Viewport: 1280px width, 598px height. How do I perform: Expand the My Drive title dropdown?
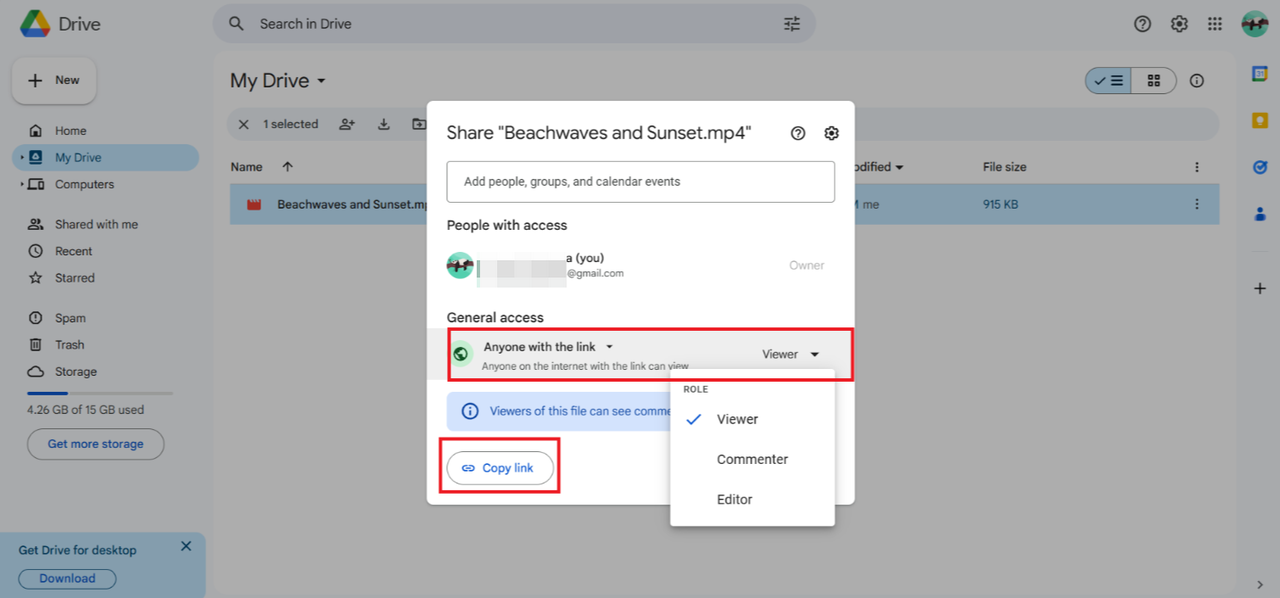(x=321, y=81)
